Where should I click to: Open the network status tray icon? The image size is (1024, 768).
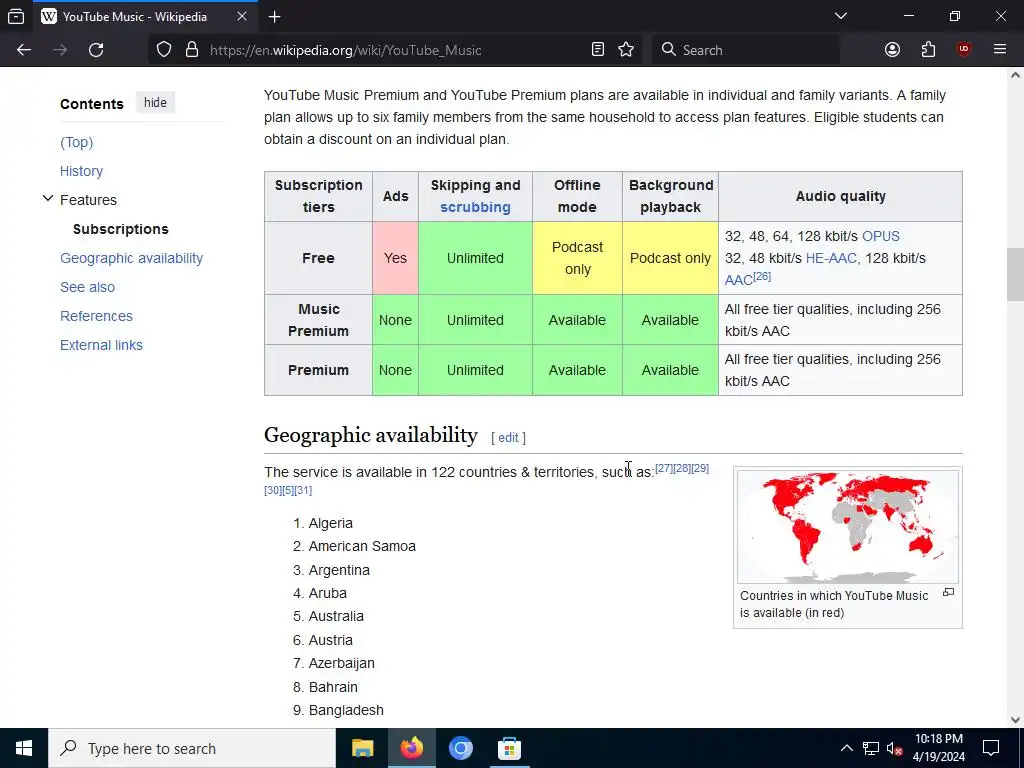(x=871, y=748)
